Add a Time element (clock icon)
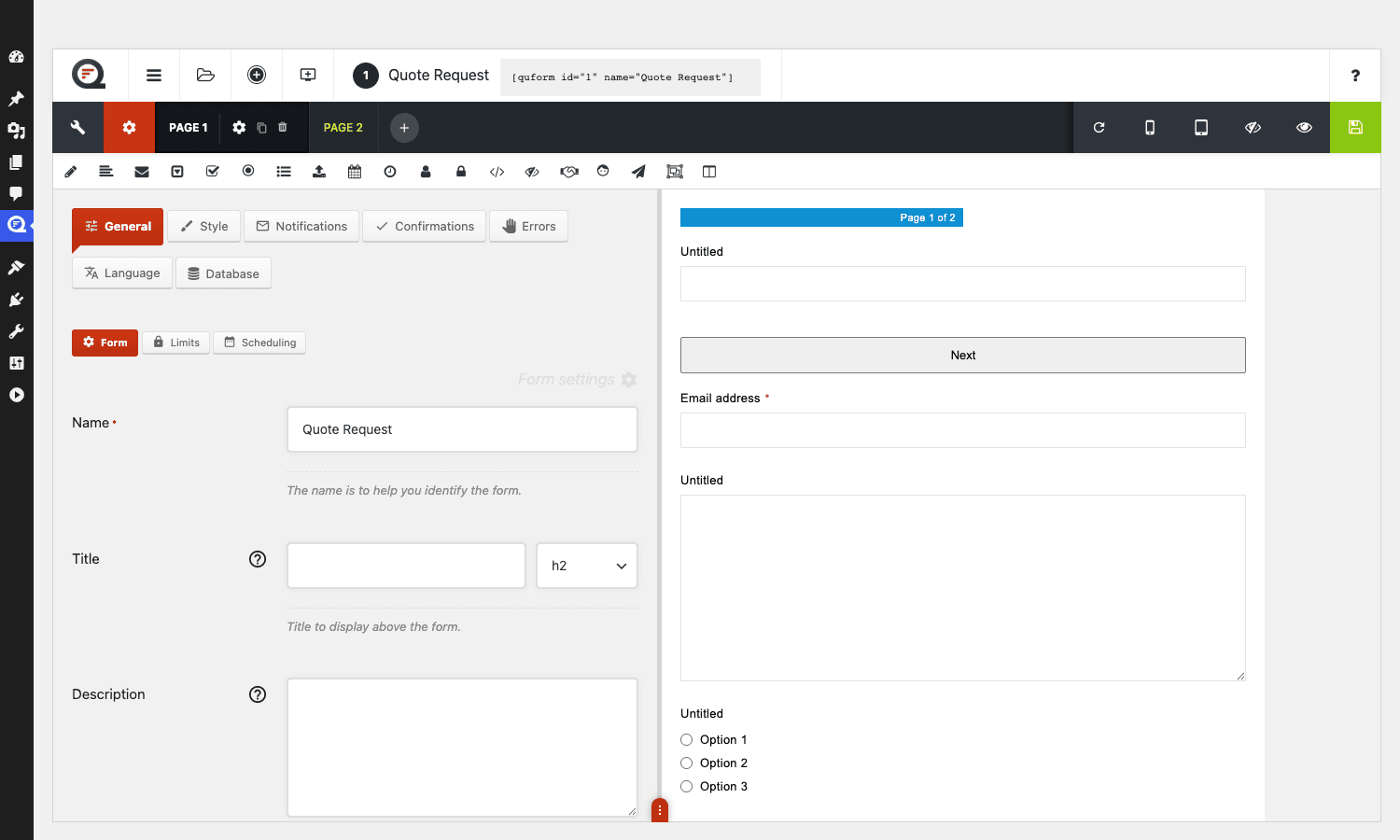Viewport: 1400px width, 840px height. [390, 172]
